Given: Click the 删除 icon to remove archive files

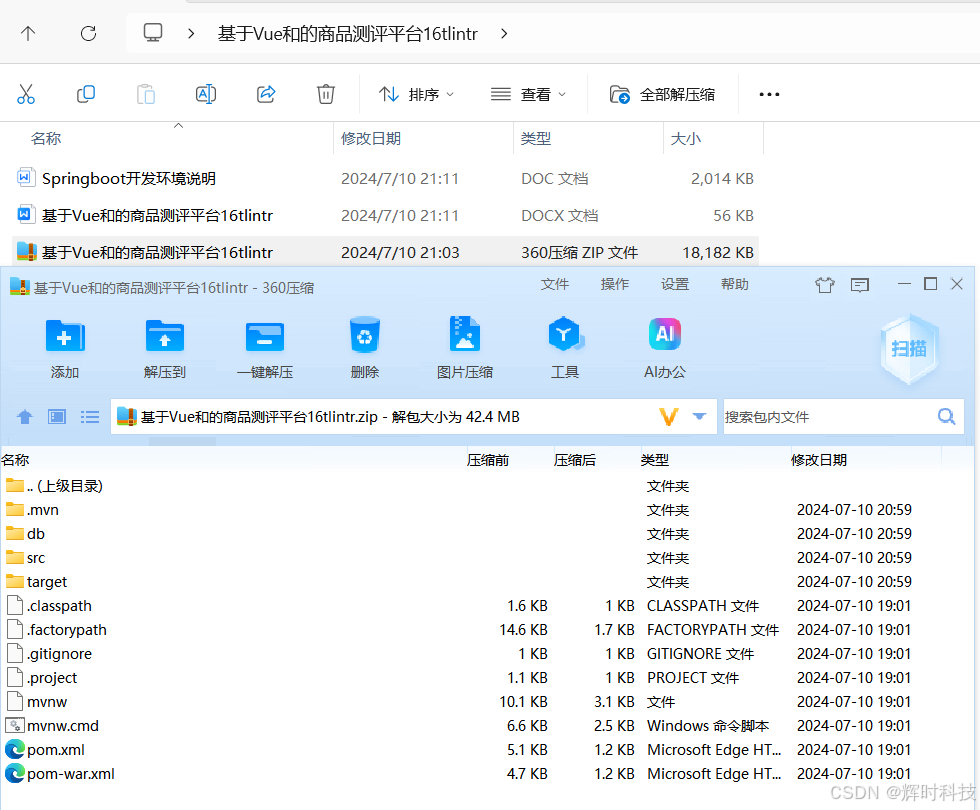Looking at the screenshot, I should point(364,345).
